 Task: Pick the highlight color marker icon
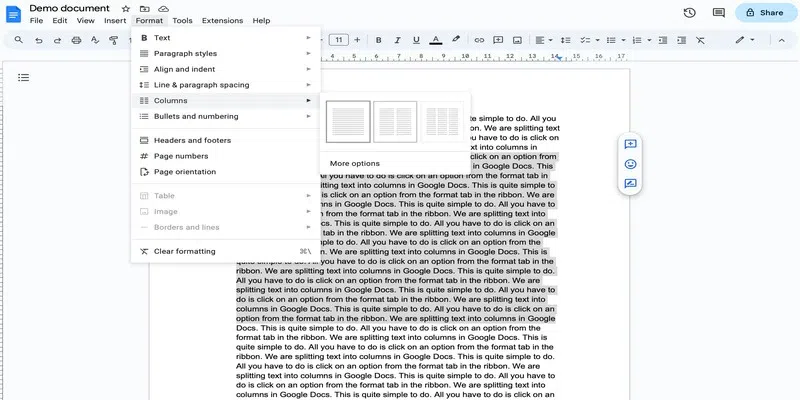456,39
